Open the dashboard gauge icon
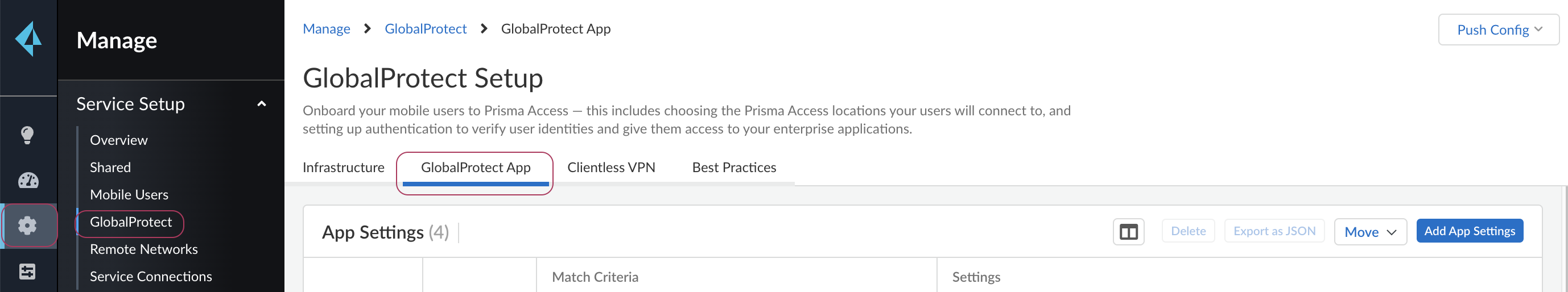 (x=28, y=181)
